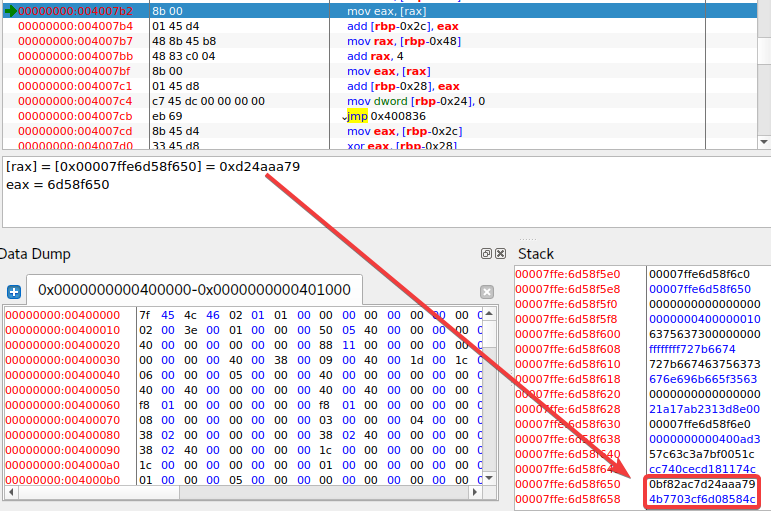The image size is (771, 511).
Task: Click the jmp branch direction arrow
Action: (x=343, y=117)
